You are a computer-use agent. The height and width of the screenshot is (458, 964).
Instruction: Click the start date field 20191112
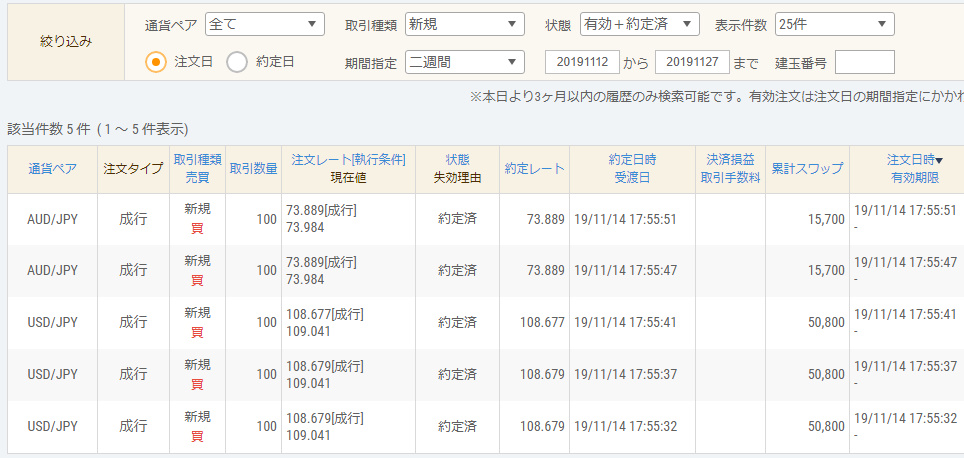pyautogui.click(x=582, y=62)
